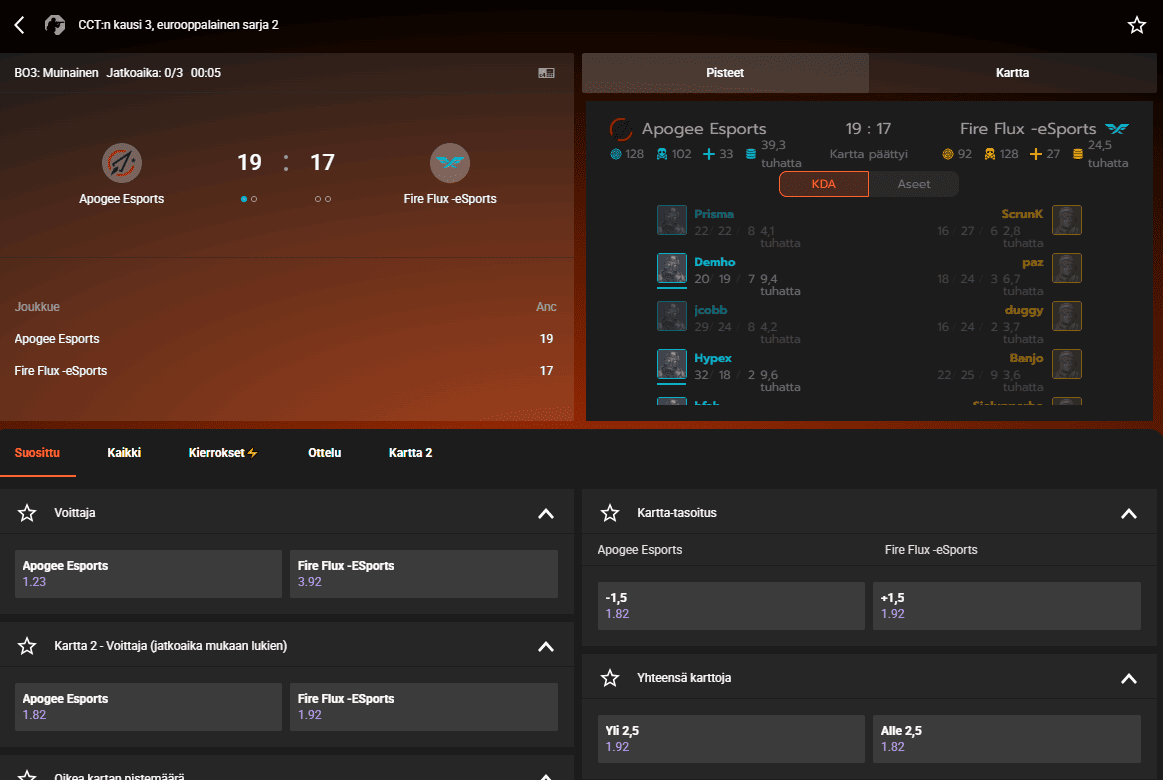
Task: Click the BO3: Muinainen match status text
Action: 56,73
